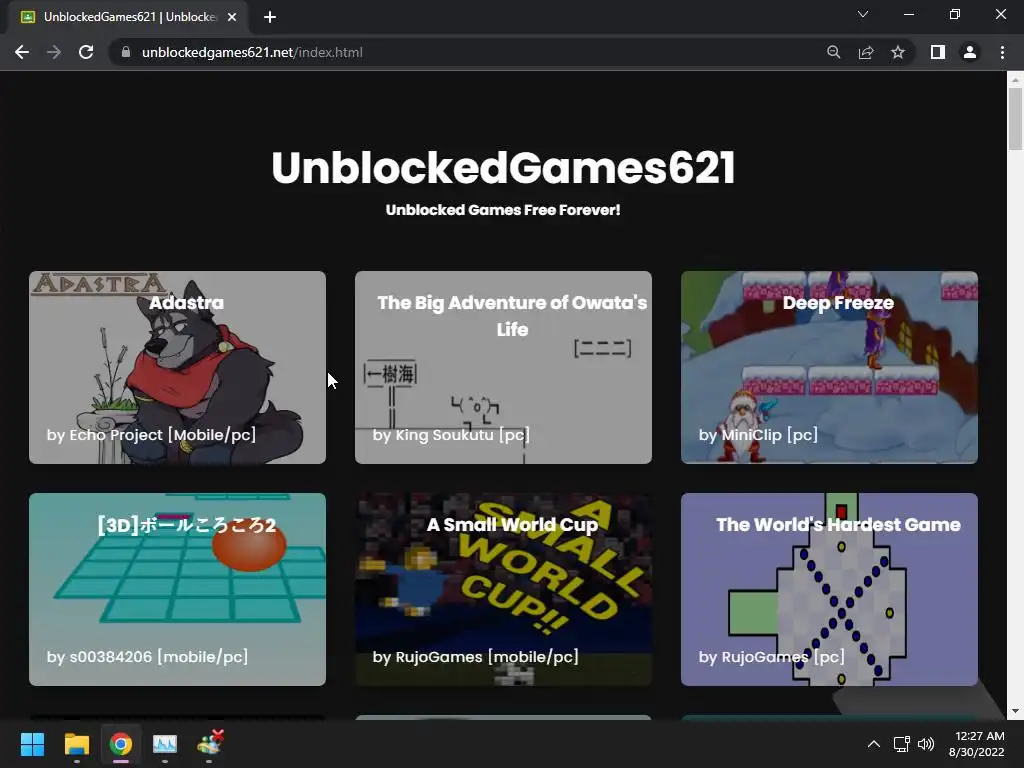The image size is (1024, 768).
Task: View site info via the lock icon
Action: coord(126,52)
